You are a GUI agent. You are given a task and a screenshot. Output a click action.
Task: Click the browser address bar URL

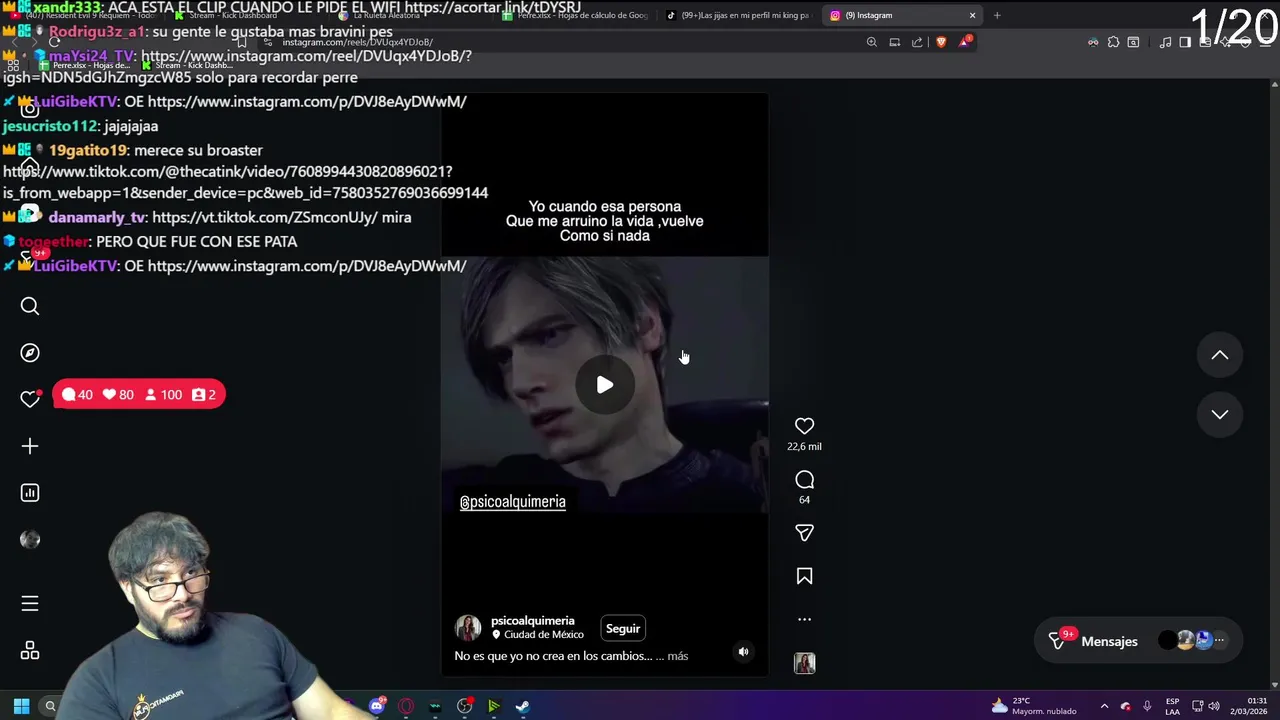[x=358, y=42]
